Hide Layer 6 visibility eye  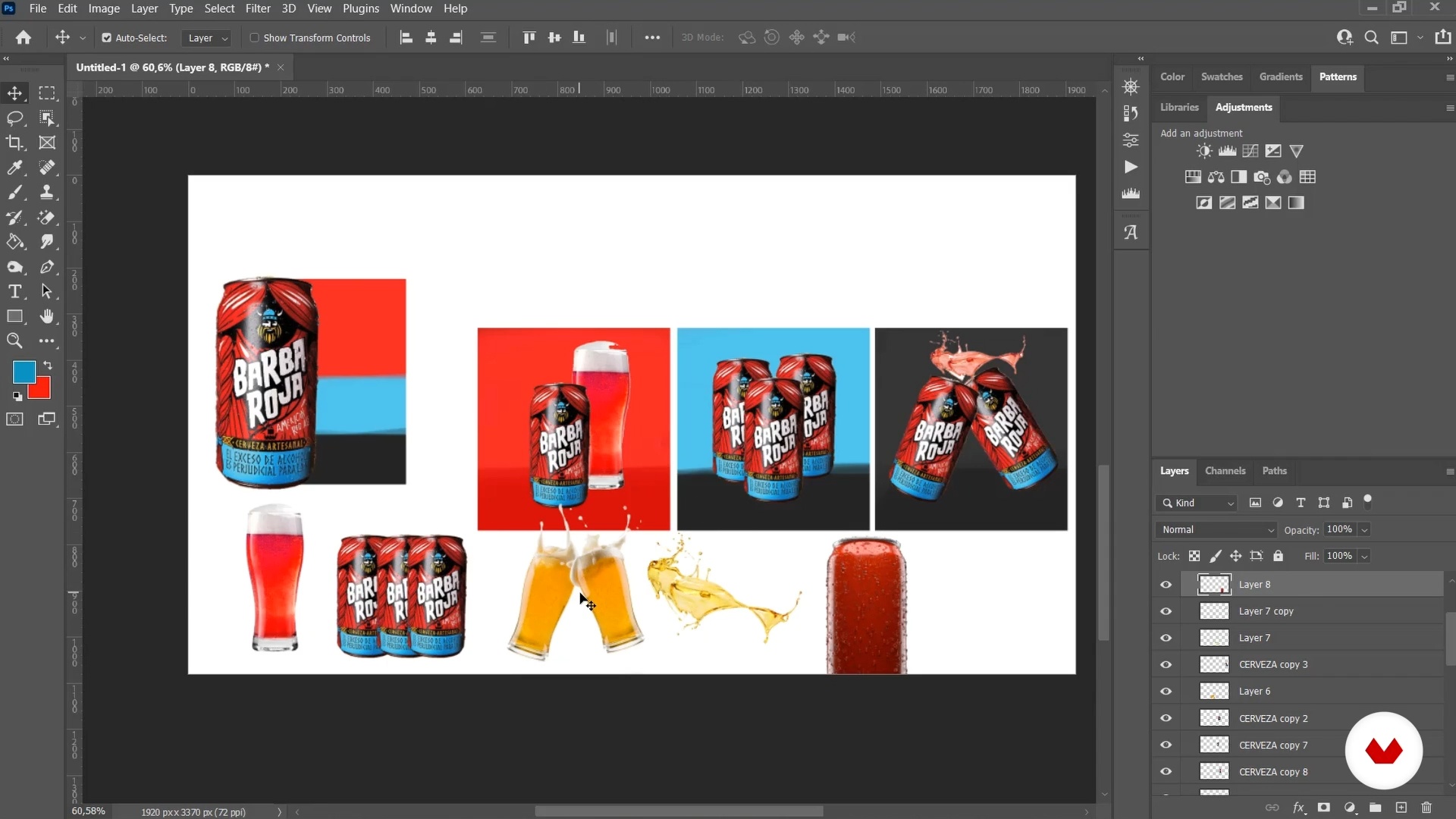pos(1166,692)
